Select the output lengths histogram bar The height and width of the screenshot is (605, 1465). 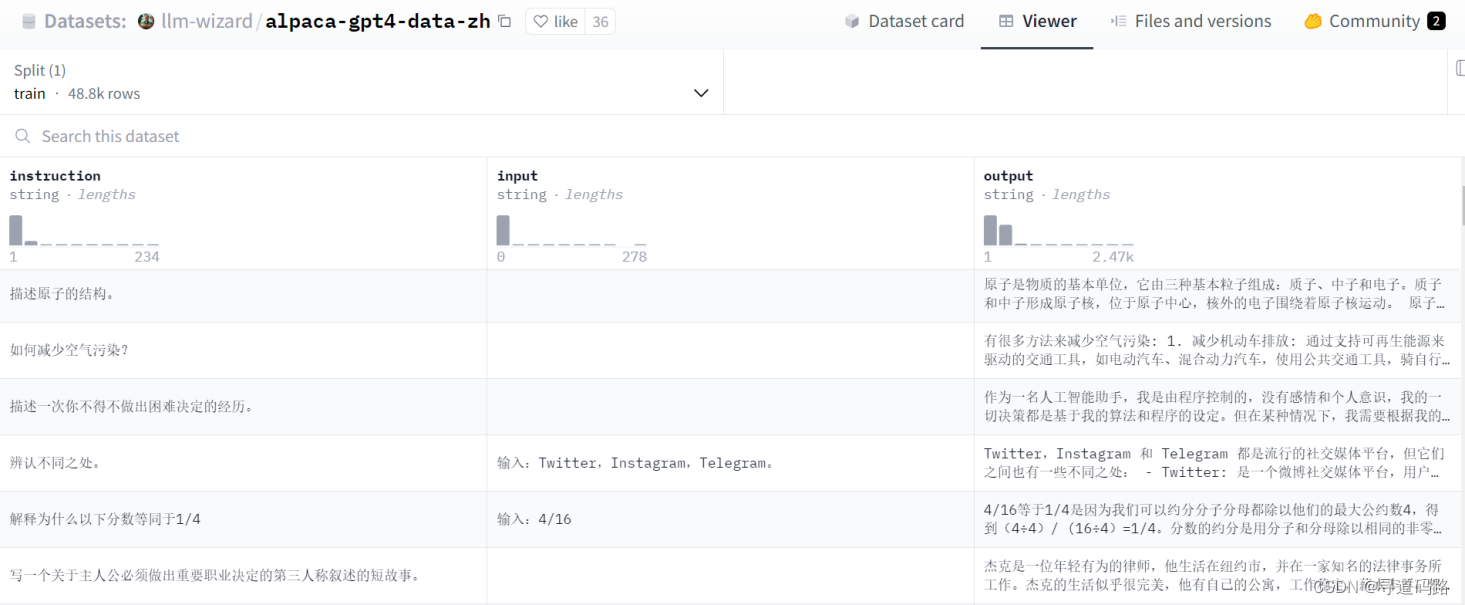click(990, 231)
